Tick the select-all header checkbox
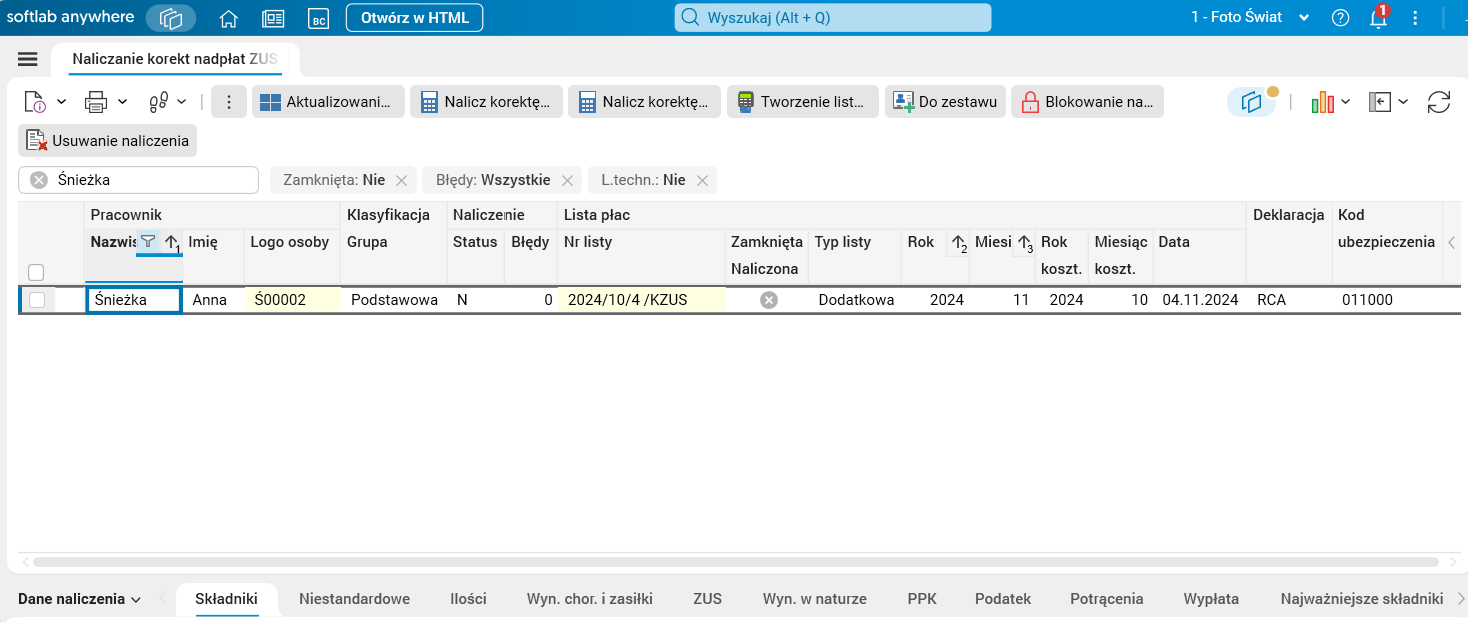The width and height of the screenshot is (1468, 622). coord(36,272)
